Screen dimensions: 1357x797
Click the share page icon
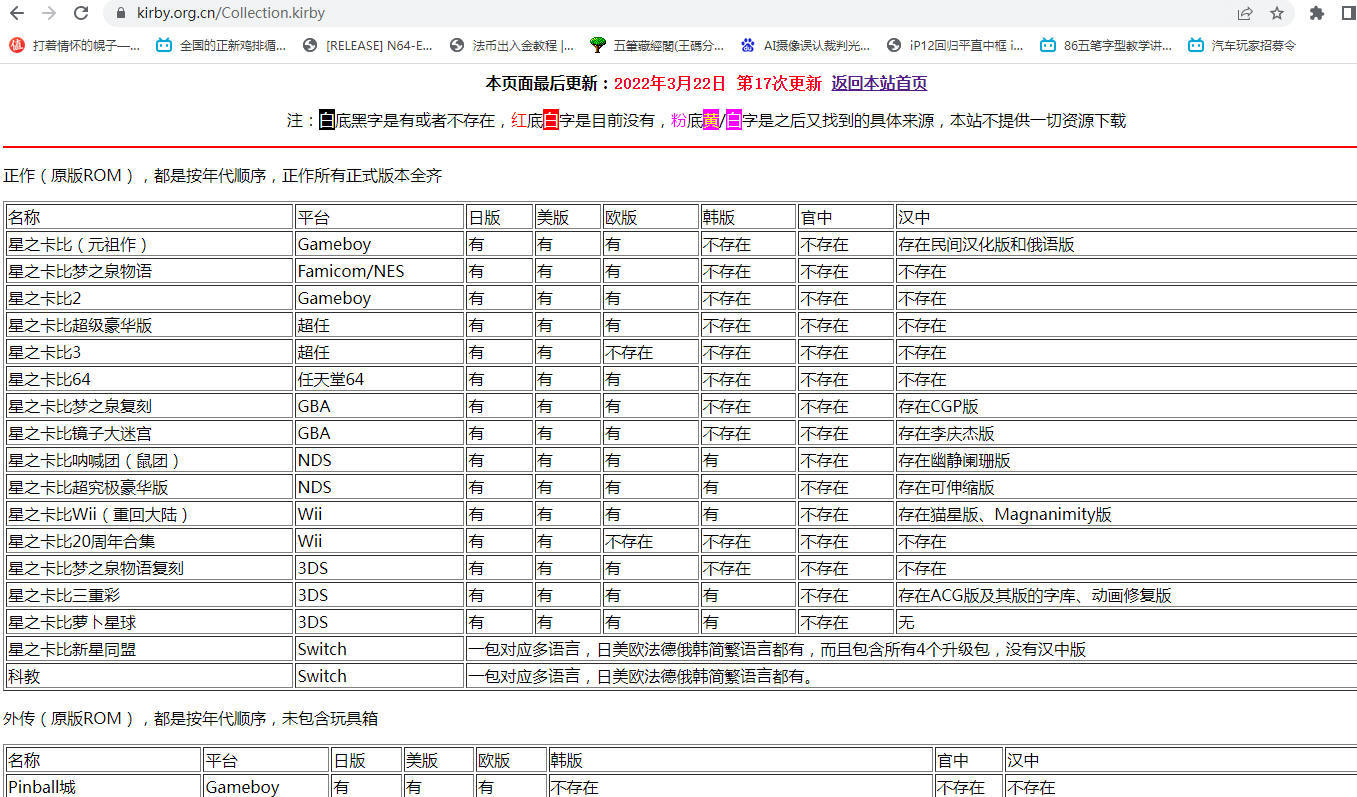(1245, 13)
